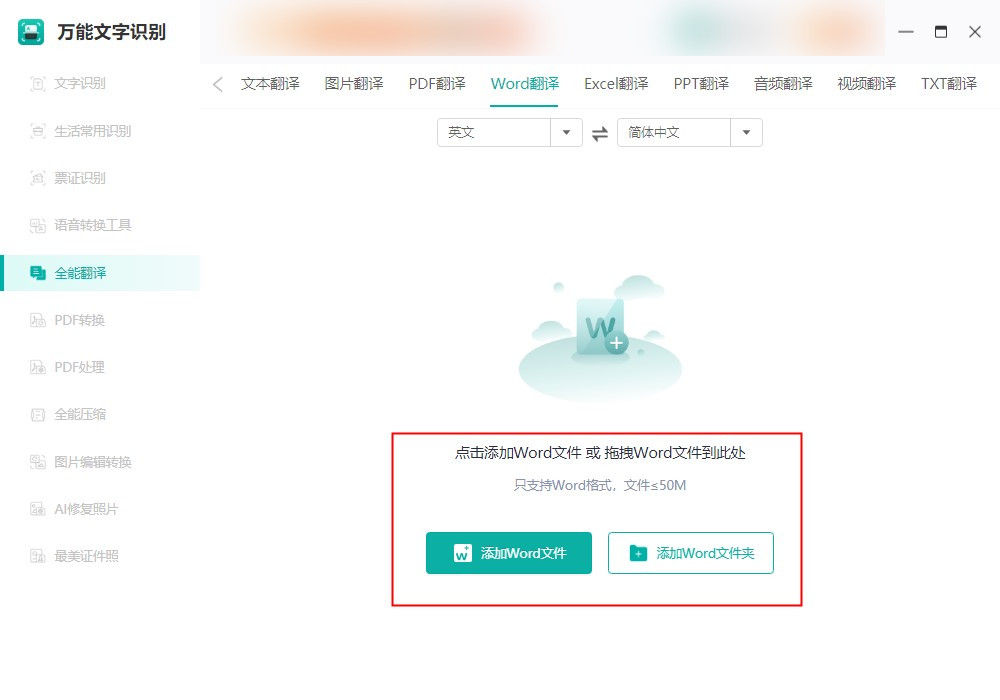Click the 添加Word文件夹 button

click(x=691, y=553)
